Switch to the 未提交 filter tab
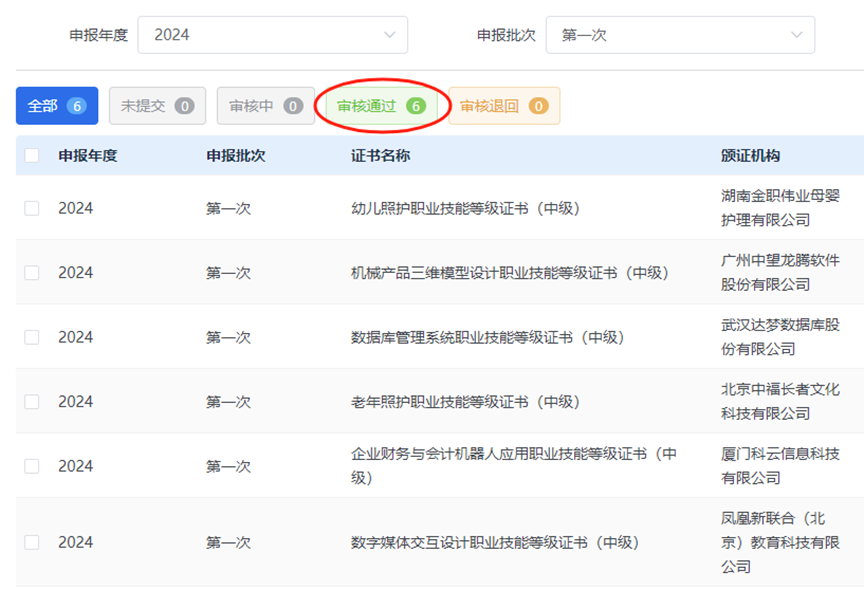This screenshot has height=590, width=864. click(x=157, y=106)
